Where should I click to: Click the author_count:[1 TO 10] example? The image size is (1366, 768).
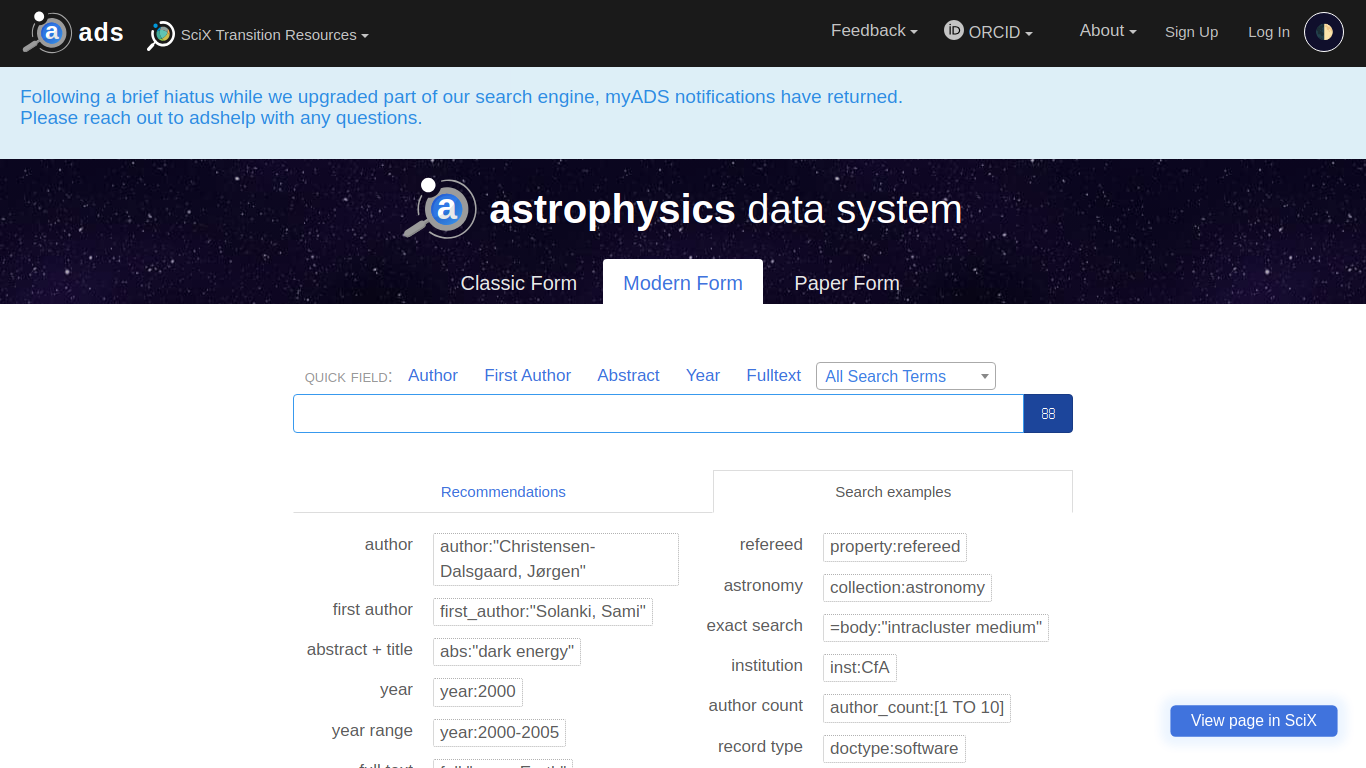click(x=917, y=708)
